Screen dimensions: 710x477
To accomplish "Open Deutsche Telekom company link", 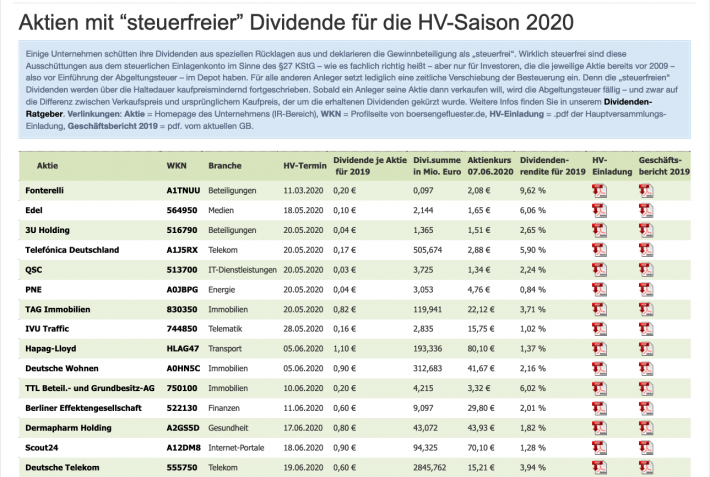I will coord(62,467).
